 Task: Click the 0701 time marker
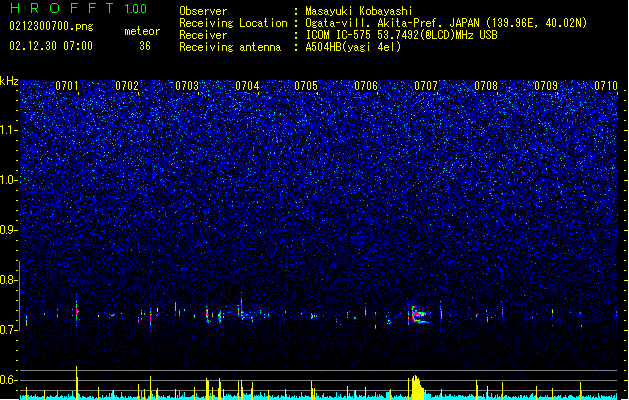pos(67,86)
